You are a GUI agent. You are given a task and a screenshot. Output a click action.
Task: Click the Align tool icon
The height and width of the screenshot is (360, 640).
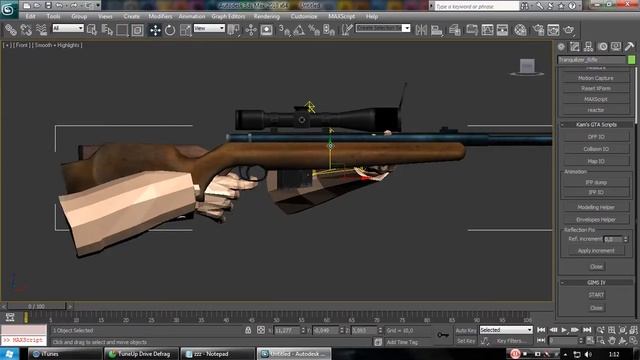pyautogui.click(x=436, y=30)
